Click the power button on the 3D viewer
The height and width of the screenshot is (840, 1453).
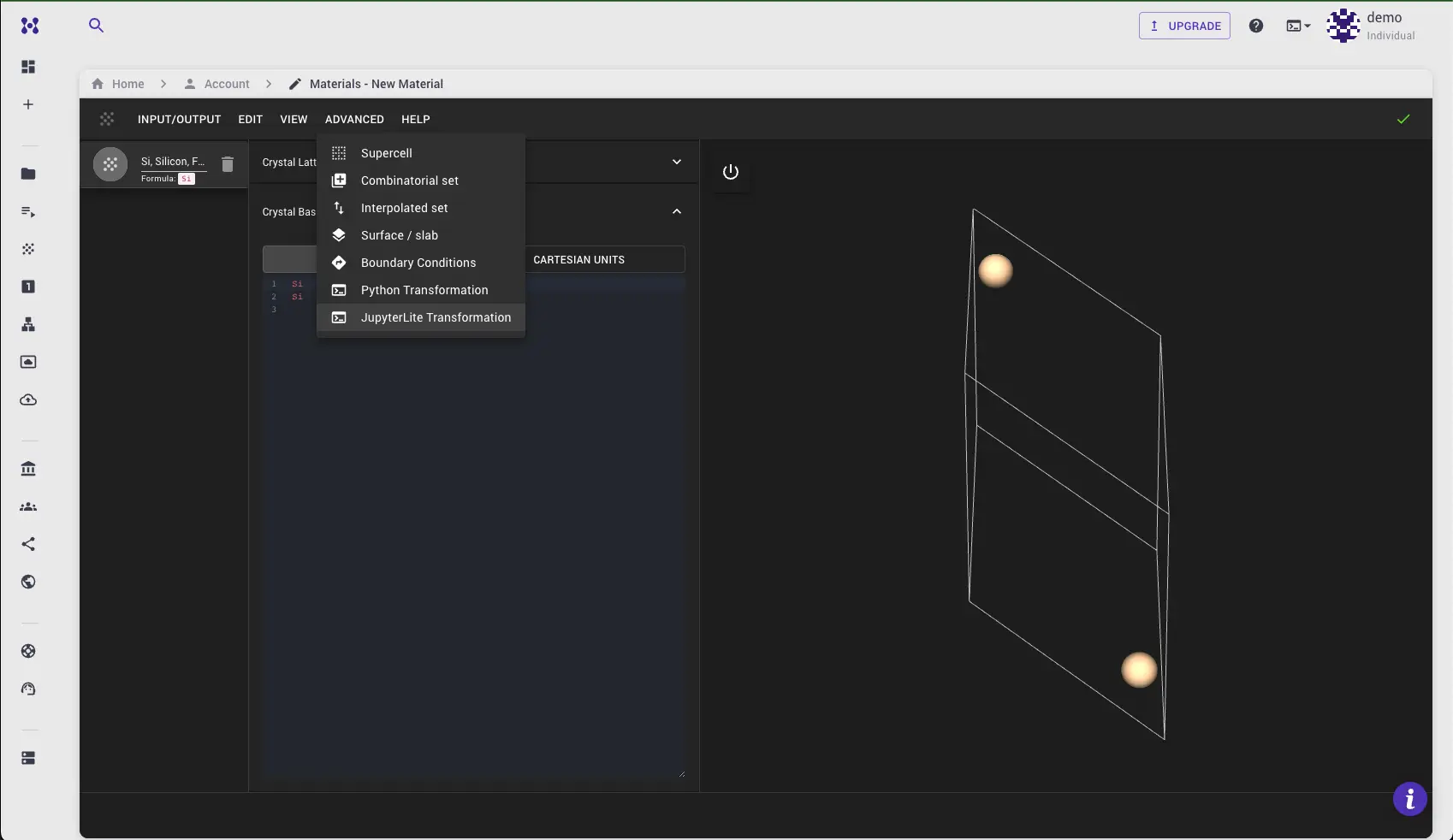tap(730, 173)
